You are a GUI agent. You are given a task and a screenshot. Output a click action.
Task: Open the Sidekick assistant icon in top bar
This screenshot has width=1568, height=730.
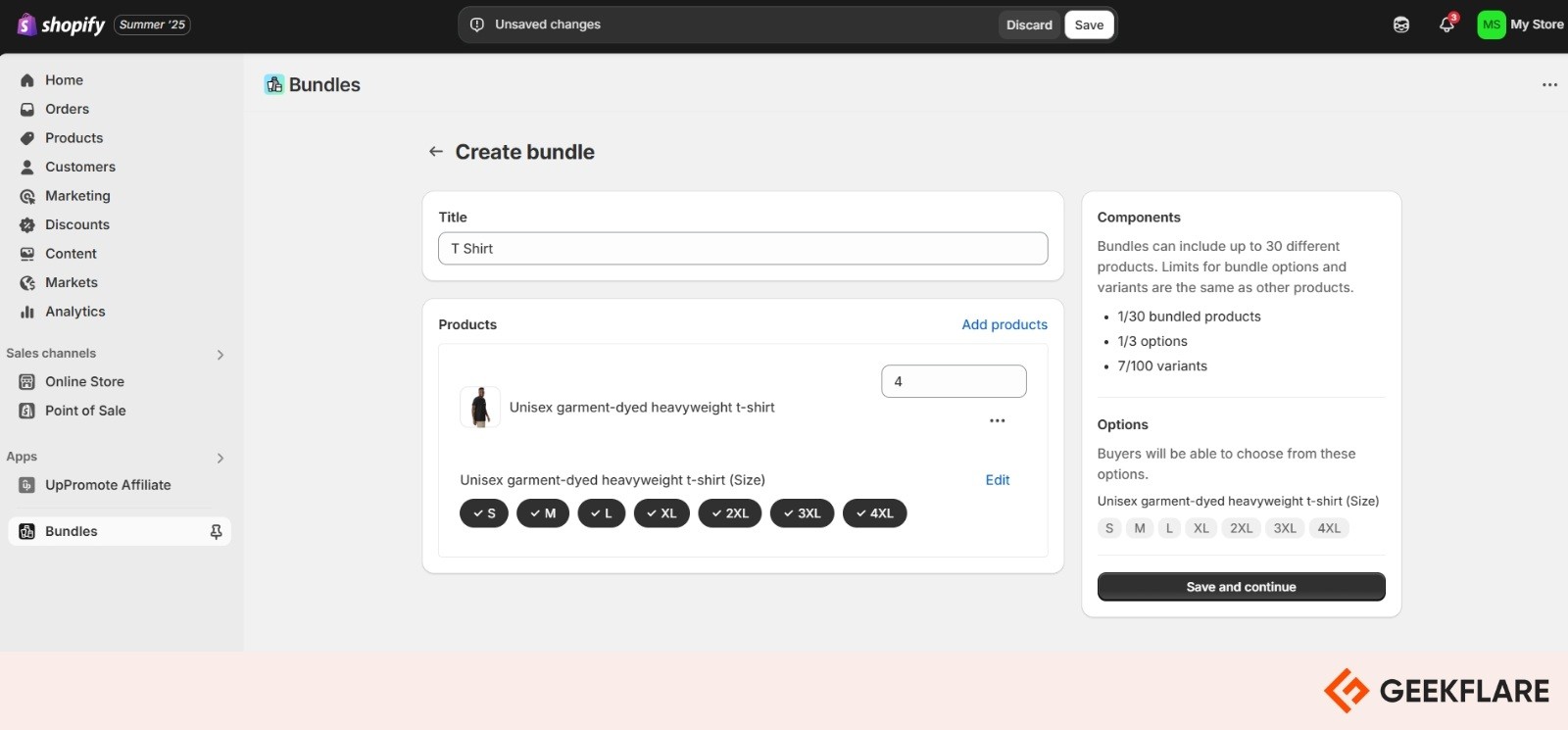pos(1401,24)
